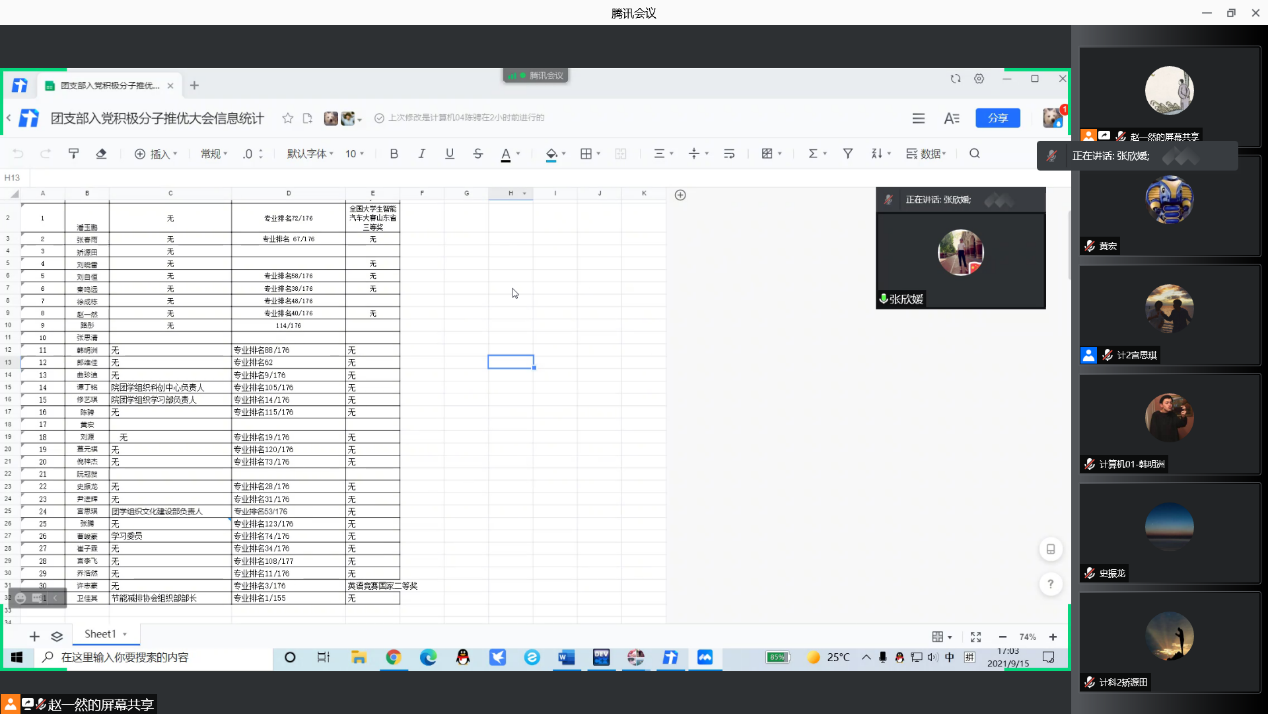This screenshot has height=714, width=1268.
Task: Toggle strikethrough formatting
Action: pyautogui.click(x=477, y=154)
